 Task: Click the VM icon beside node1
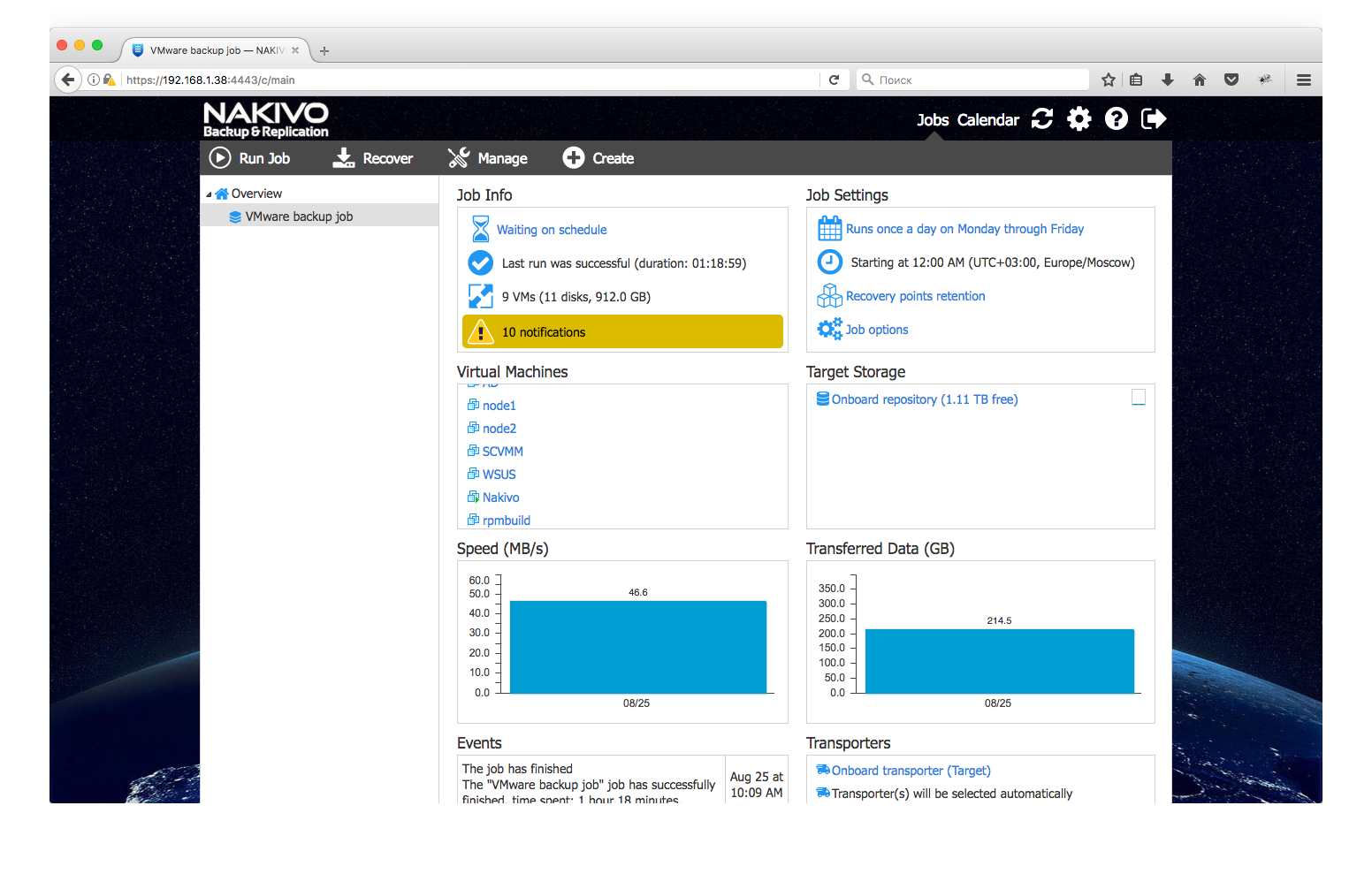click(473, 405)
